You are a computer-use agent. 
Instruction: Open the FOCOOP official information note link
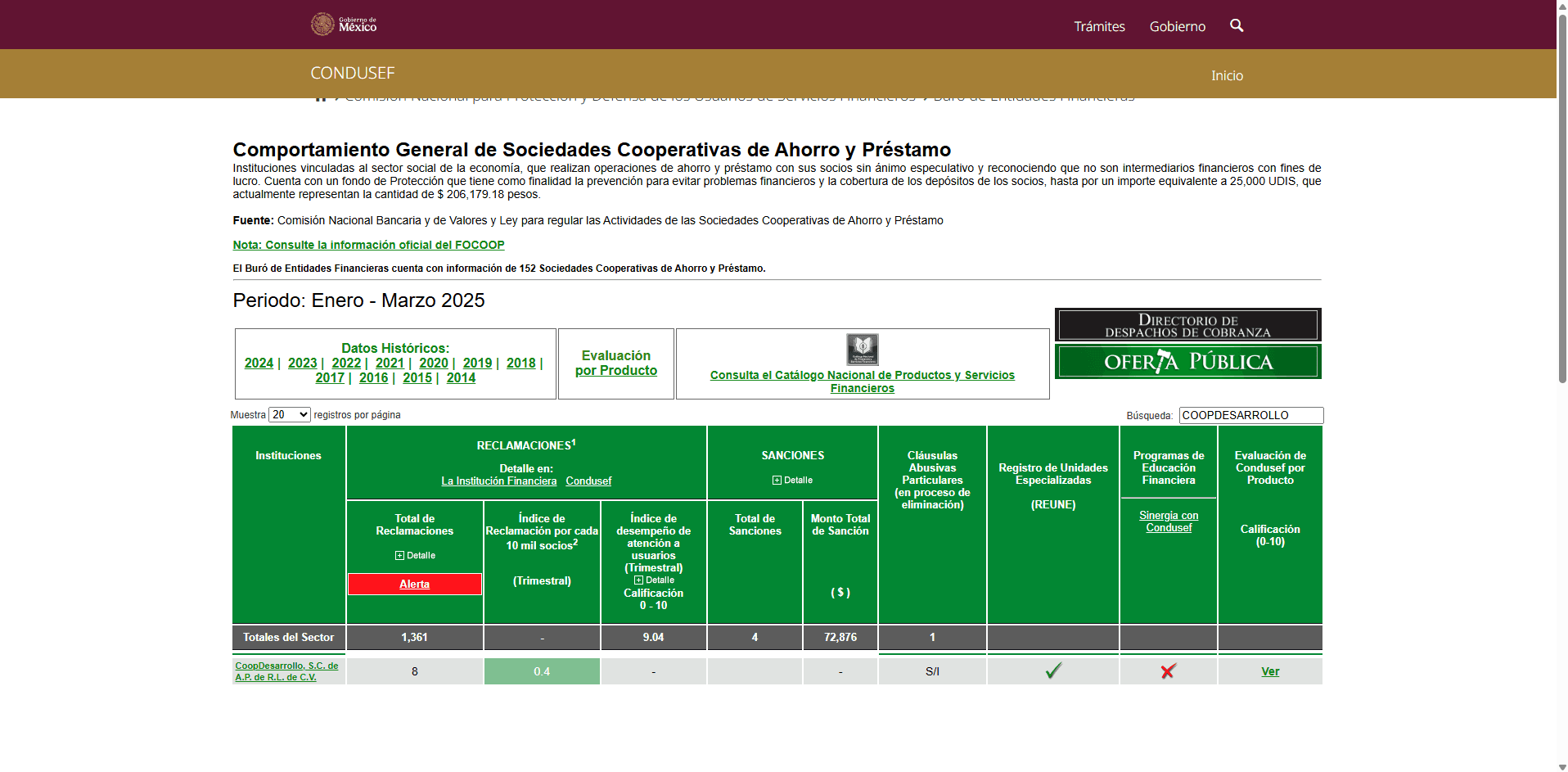point(368,245)
